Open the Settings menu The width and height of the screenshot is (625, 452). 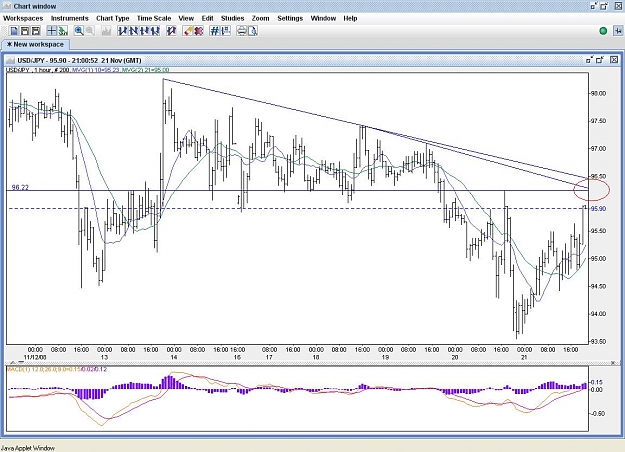pos(290,18)
